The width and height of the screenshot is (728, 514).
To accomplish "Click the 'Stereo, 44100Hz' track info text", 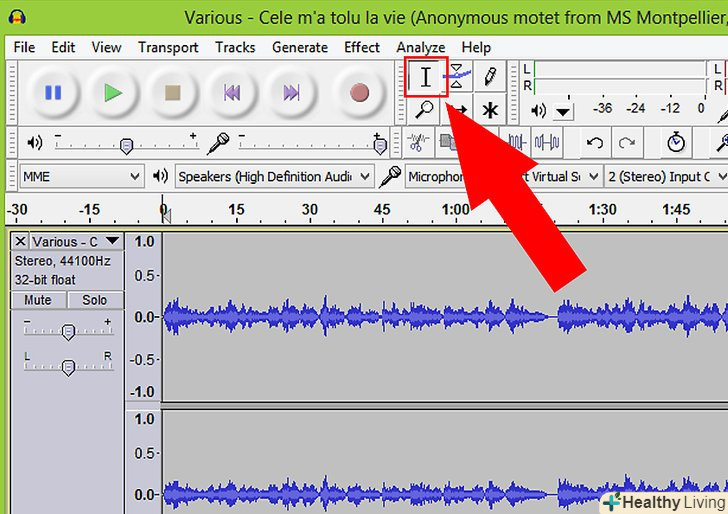I will point(63,261).
